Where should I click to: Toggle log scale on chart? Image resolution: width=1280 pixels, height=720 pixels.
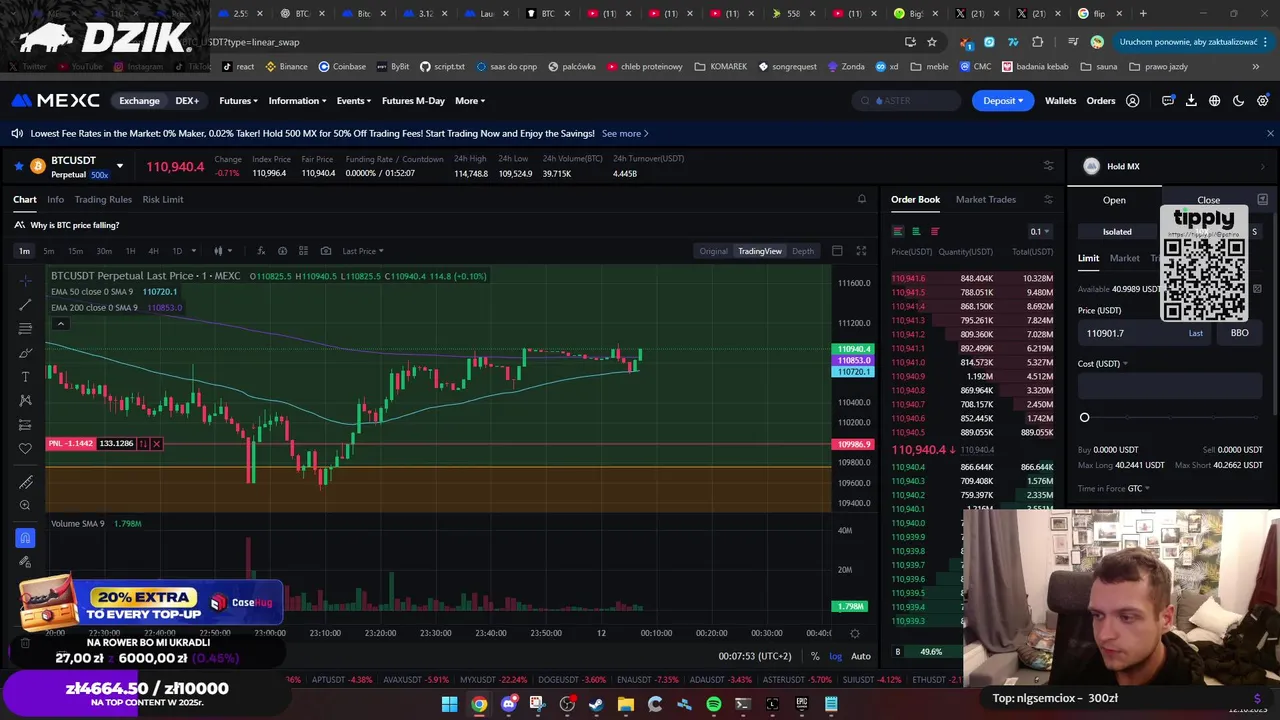click(837, 656)
